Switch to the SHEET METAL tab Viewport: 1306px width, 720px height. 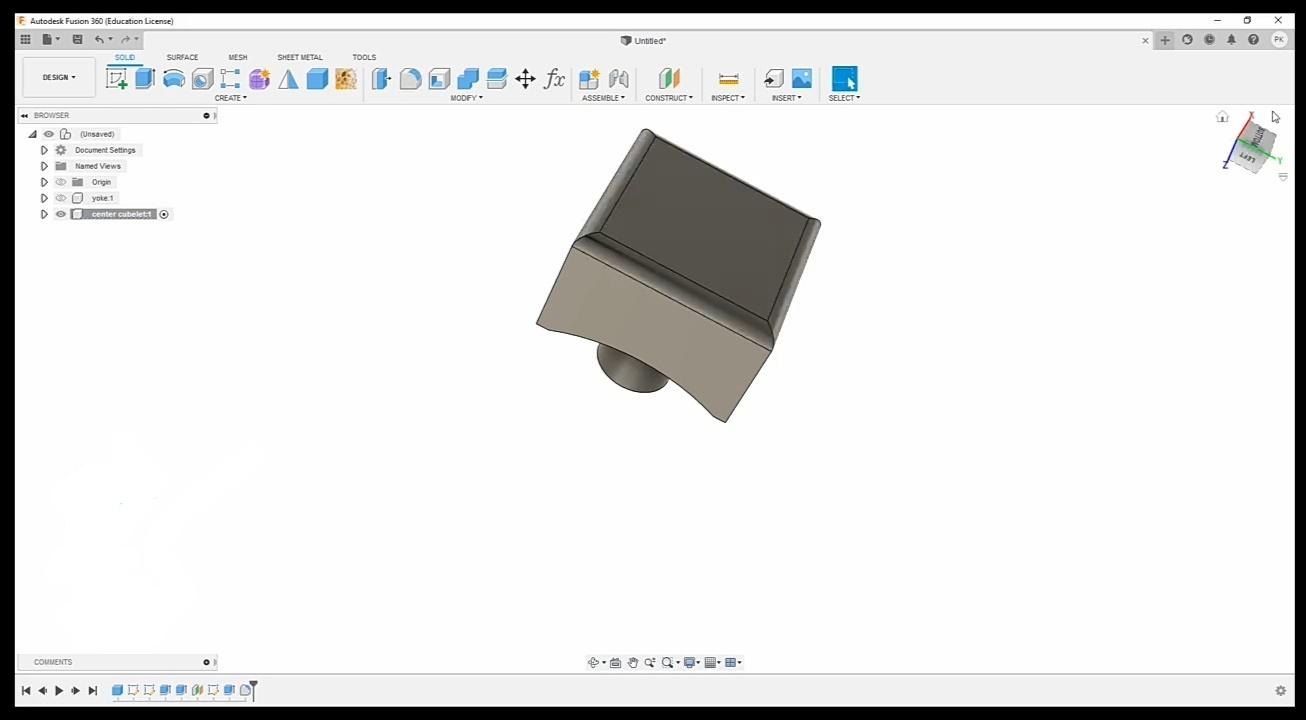tap(300, 57)
